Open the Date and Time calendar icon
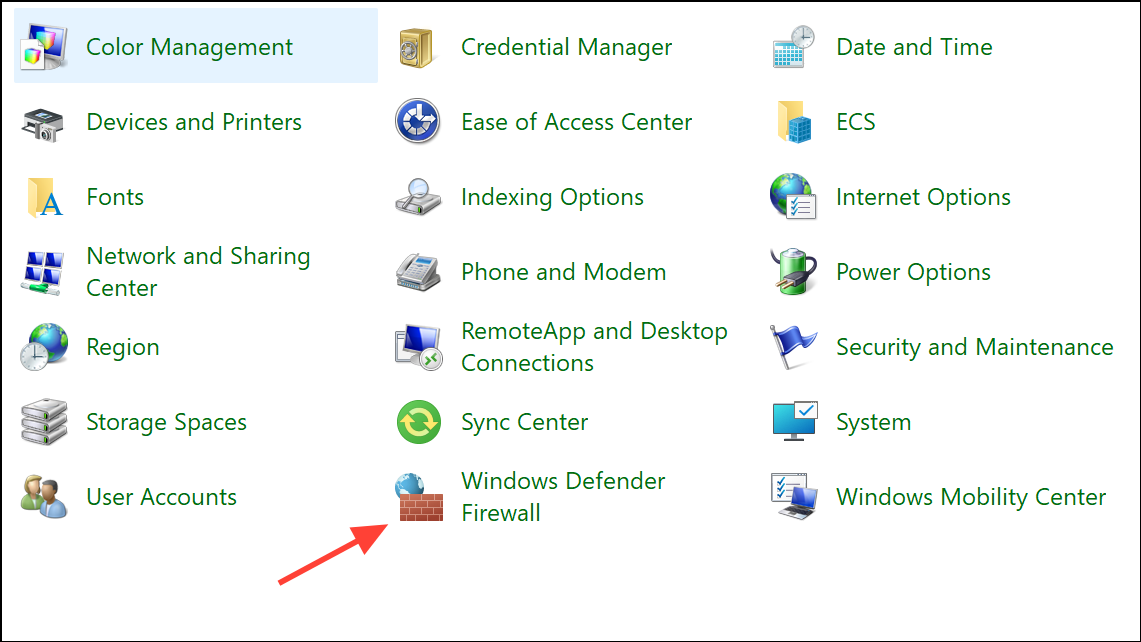Image resolution: width=1141 pixels, height=642 pixels. coord(795,47)
